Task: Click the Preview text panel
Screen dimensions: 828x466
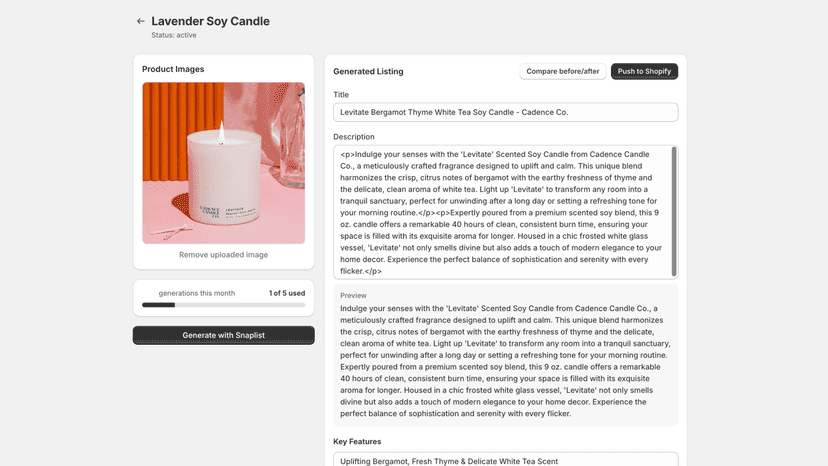Action: coord(505,355)
